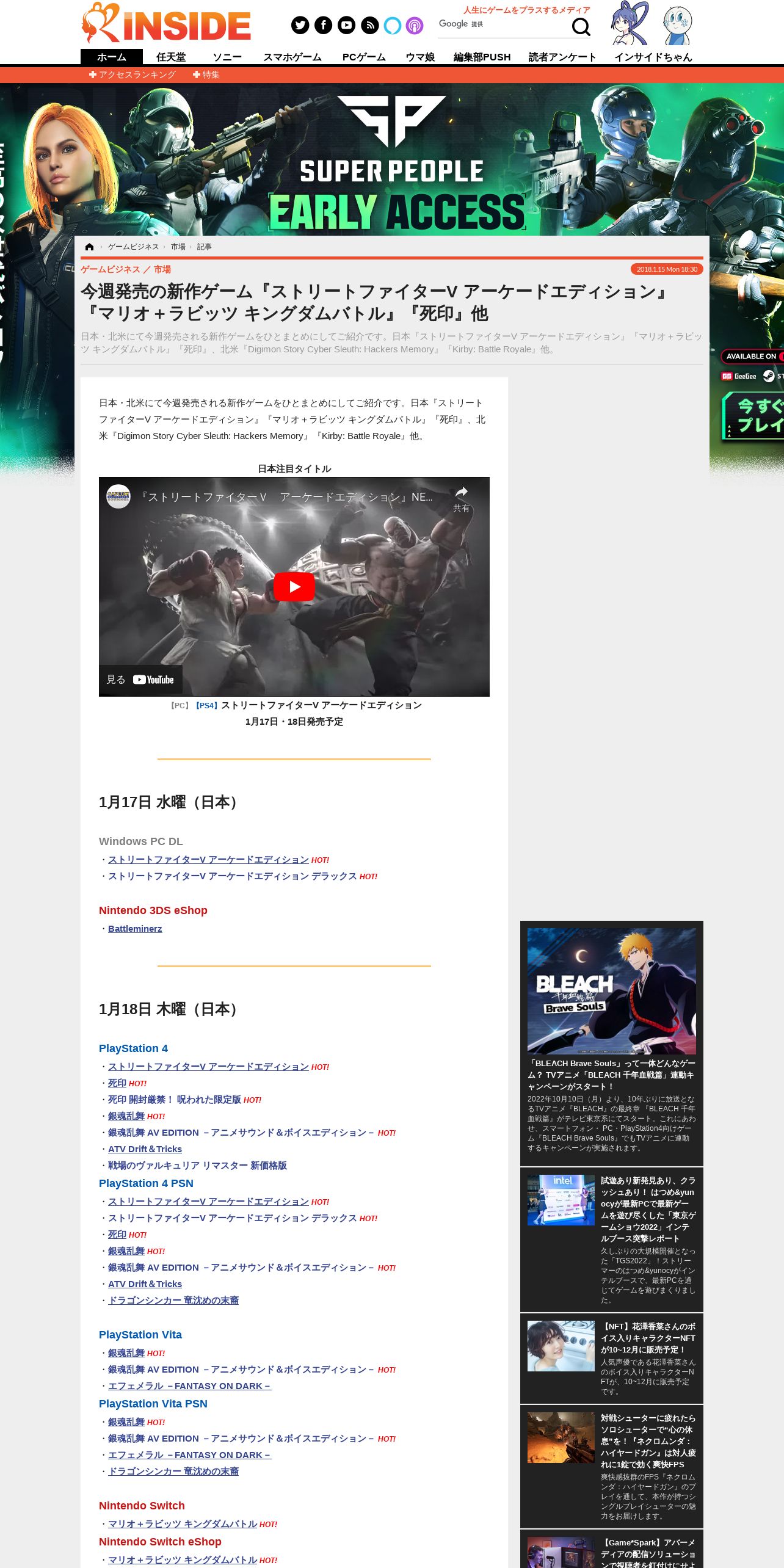Open ATV Drift＆Tricks under PlayStation 4
The image size is (784, 1568).
(145, 1149)
